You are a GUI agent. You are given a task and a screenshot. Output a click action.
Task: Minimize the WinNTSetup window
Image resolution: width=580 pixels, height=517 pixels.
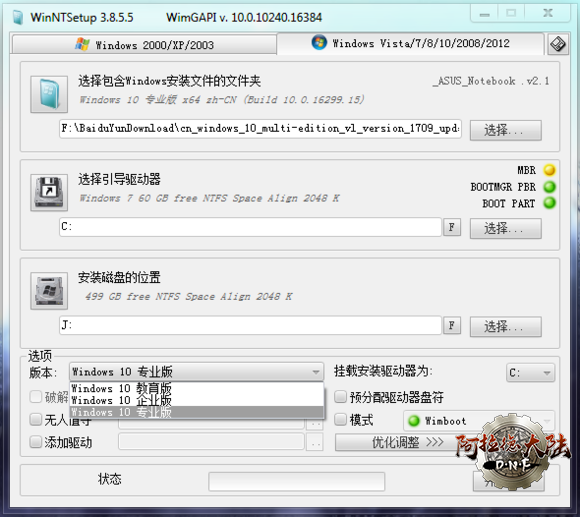click(x=484, y=14)
